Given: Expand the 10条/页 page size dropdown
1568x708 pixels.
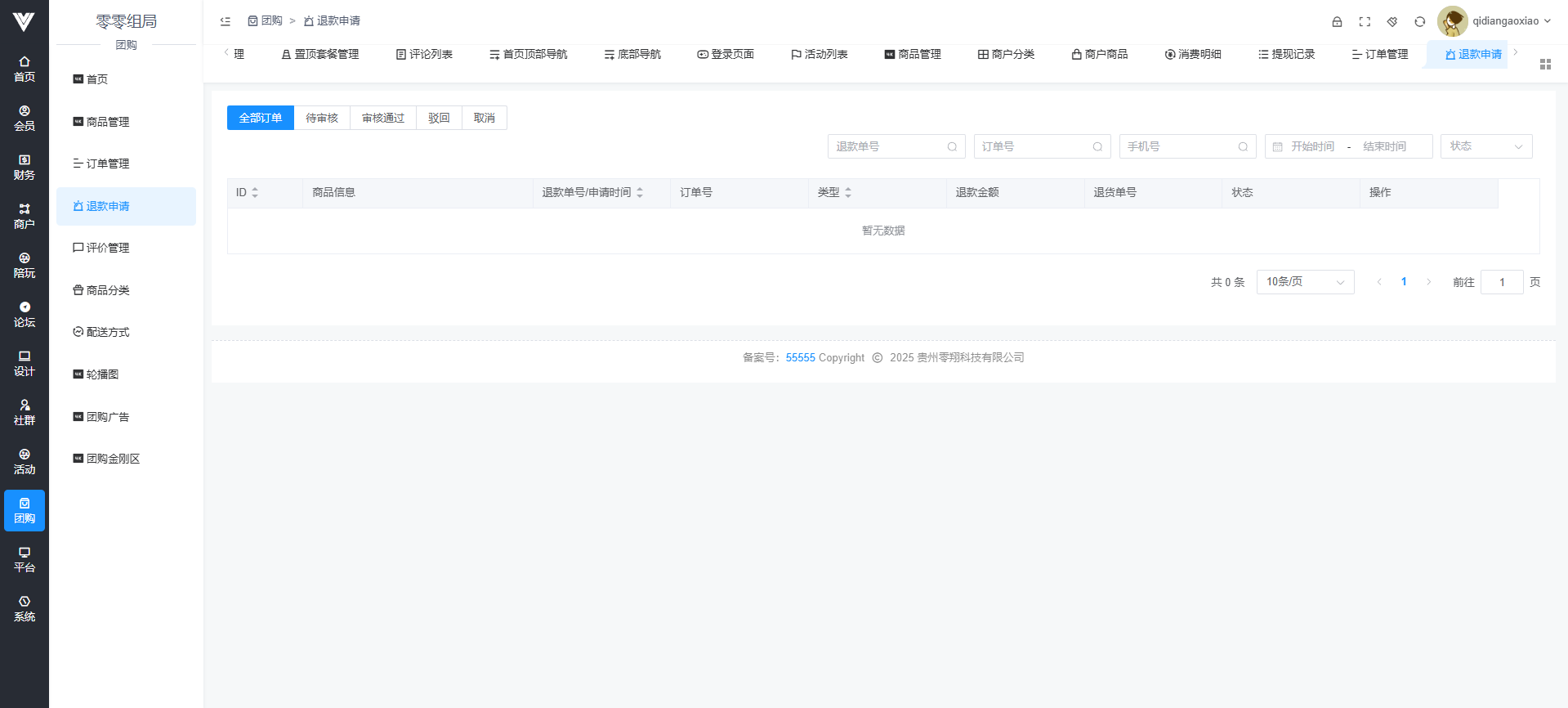Looking at the screenshot, I should pyautogui.click(x=1304, y=282).
